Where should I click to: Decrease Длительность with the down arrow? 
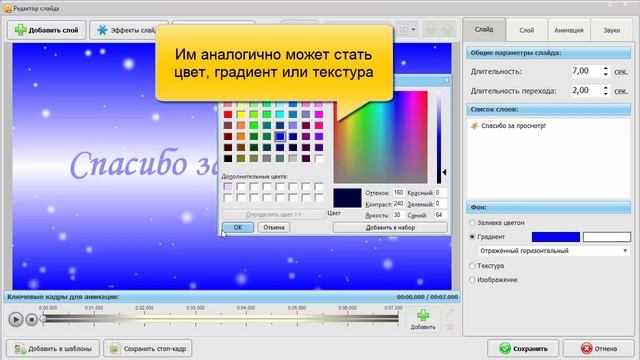pos(606,74)
